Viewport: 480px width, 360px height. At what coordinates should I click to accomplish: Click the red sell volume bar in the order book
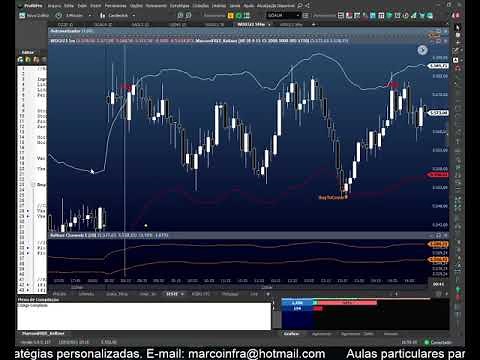click(x=347, y=303)
